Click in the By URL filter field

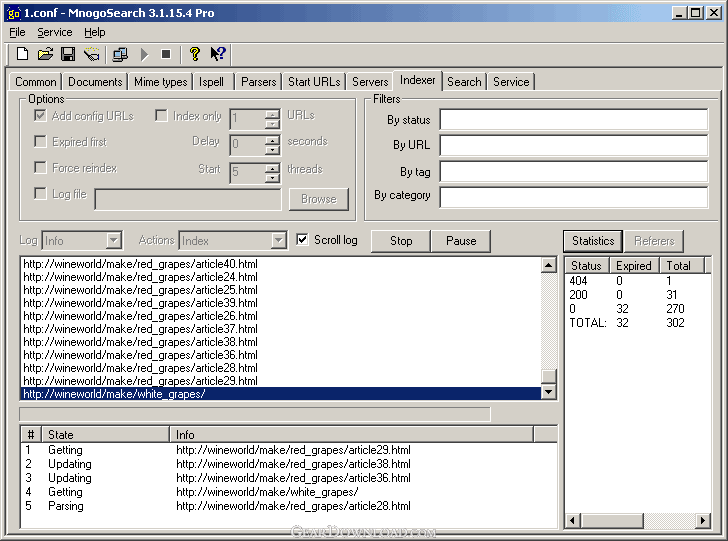click(x=573, y=146)
